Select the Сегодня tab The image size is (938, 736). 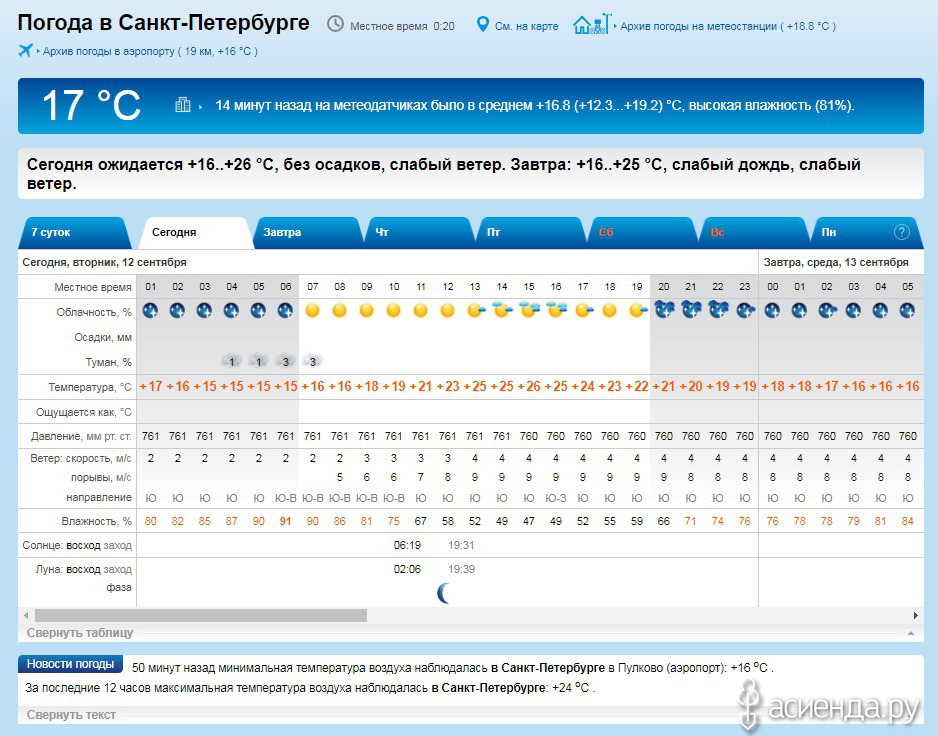[196, 233]
